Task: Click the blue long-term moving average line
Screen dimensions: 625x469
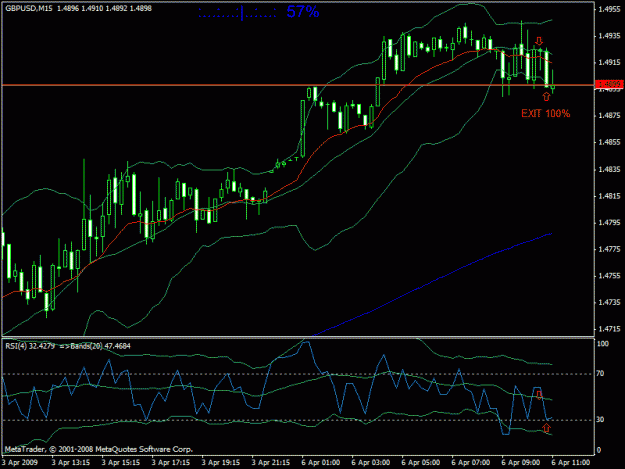Action: pos(433,282)
